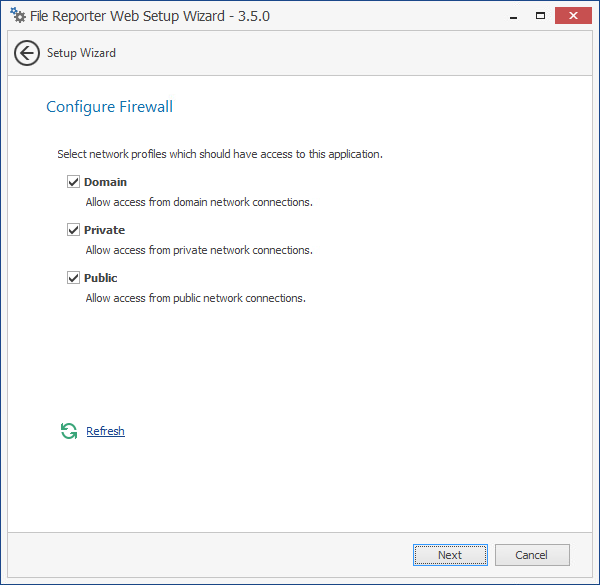600x585 pixels.
Task: Click the Refresh link
Action: (105, 431)
